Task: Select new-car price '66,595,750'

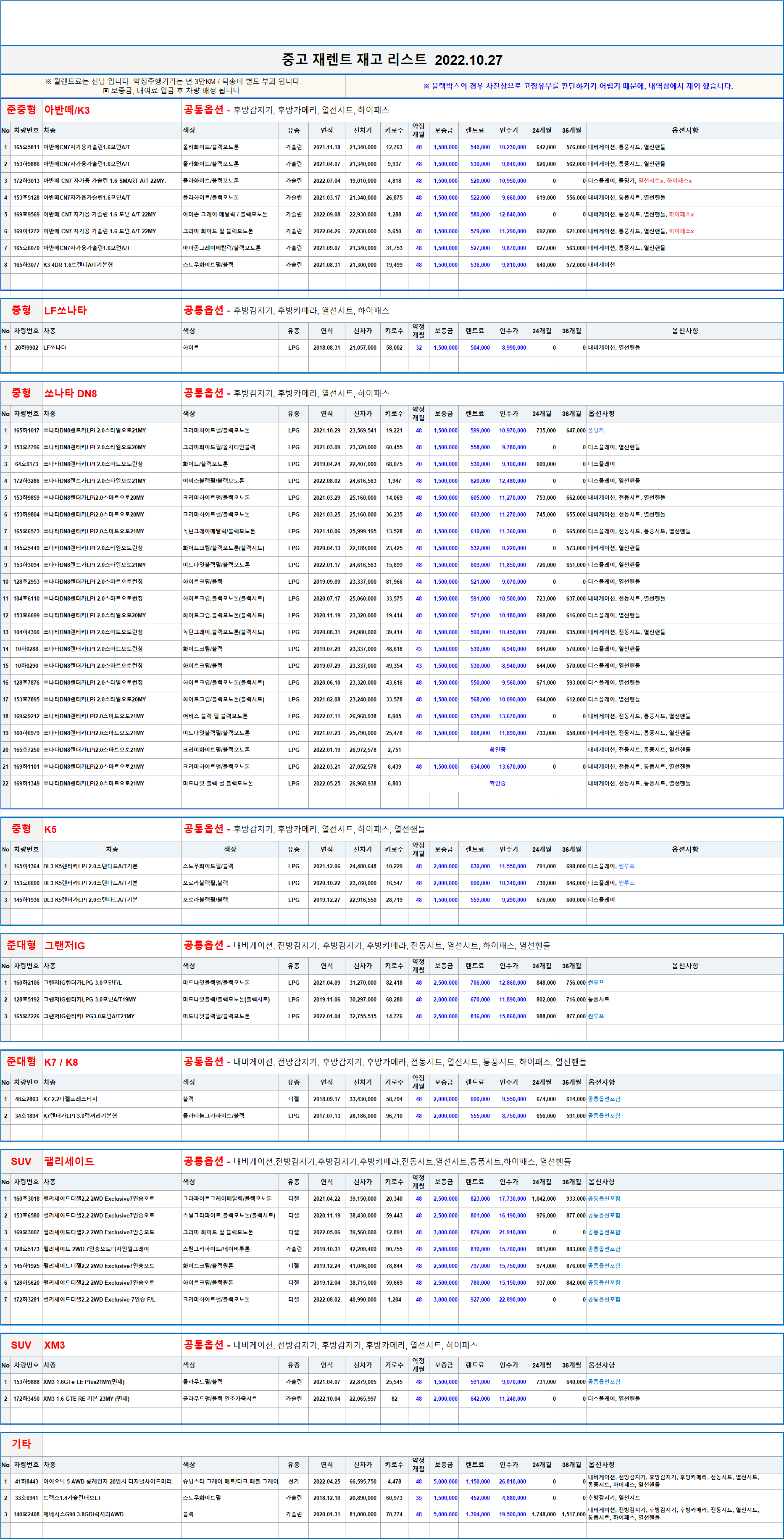Action: pyautogui.click(x=363, y=1482)
